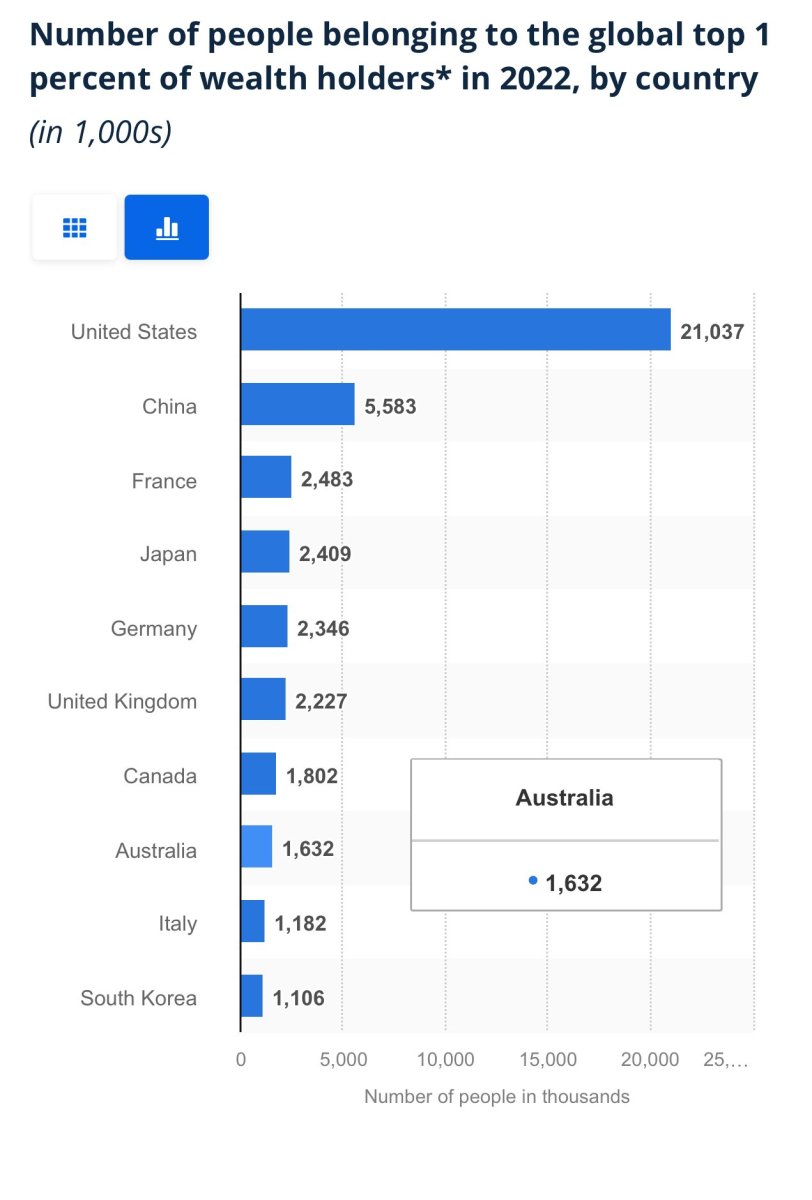Click the 5,583 value label

(x=390, y=407)
